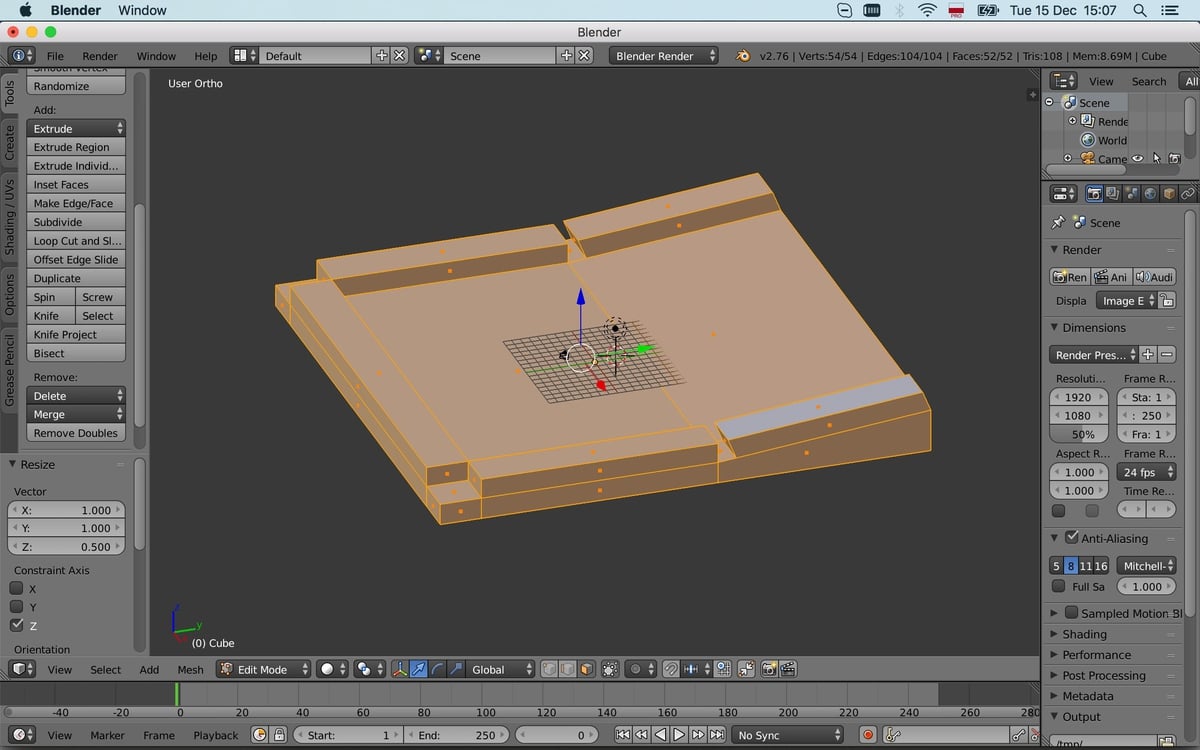Image resolution: width=1200 pixels, height=750 pixels.
Task: Click the pin icon beside Scene
Action: pos(1058,223)
